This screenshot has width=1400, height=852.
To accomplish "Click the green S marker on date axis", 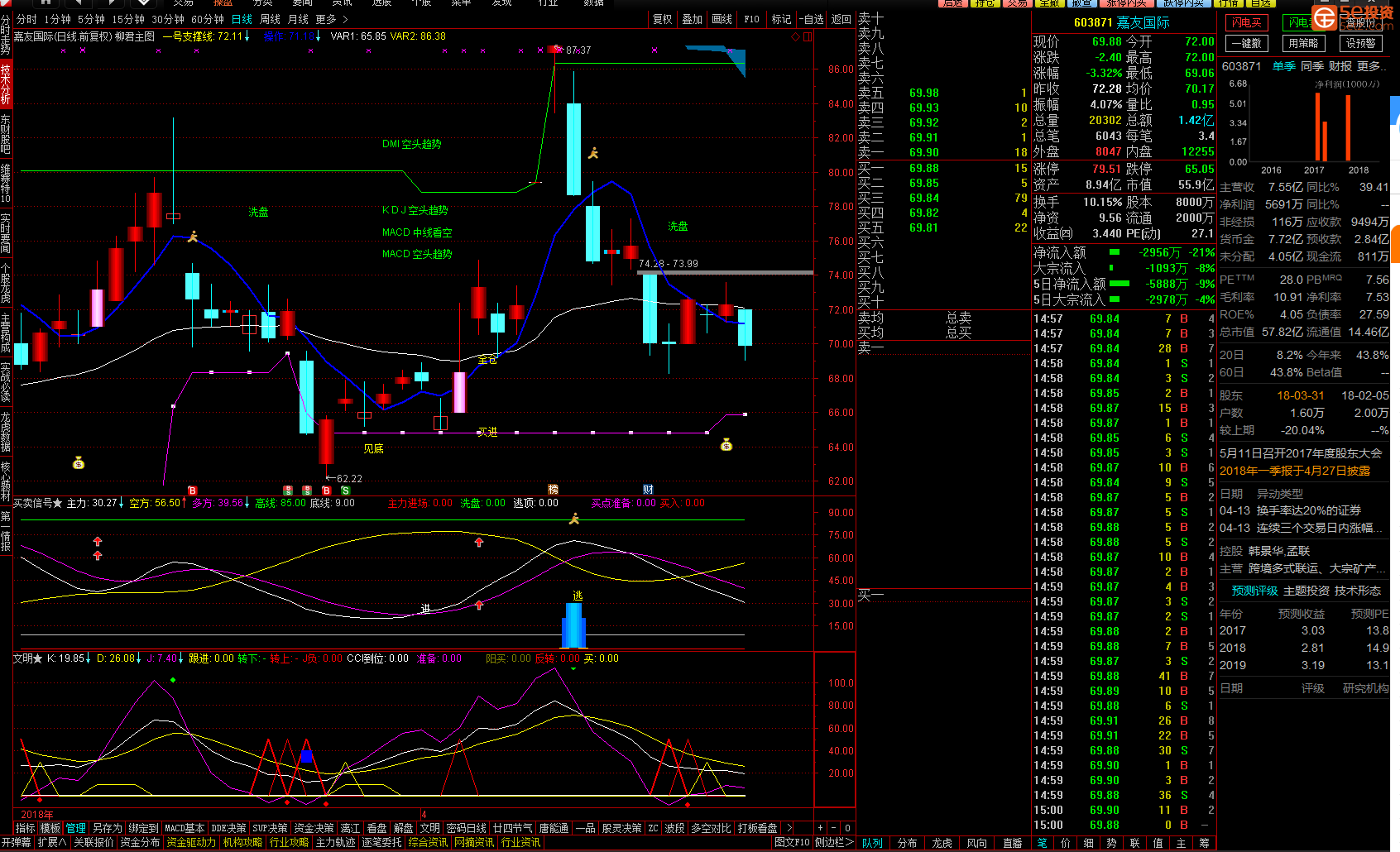I will (x=345, y=491).
